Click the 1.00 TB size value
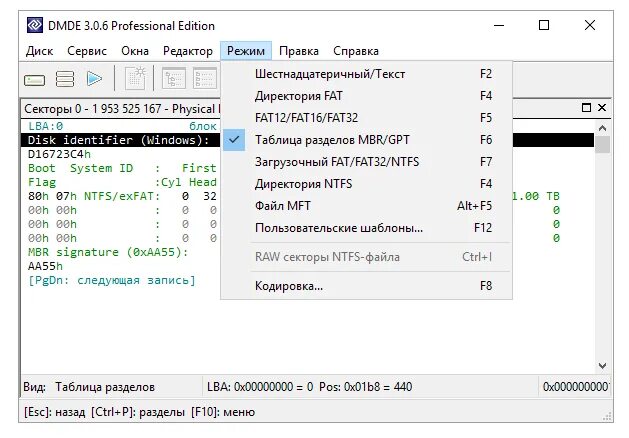The image size is (629, 438). point(536,196)
